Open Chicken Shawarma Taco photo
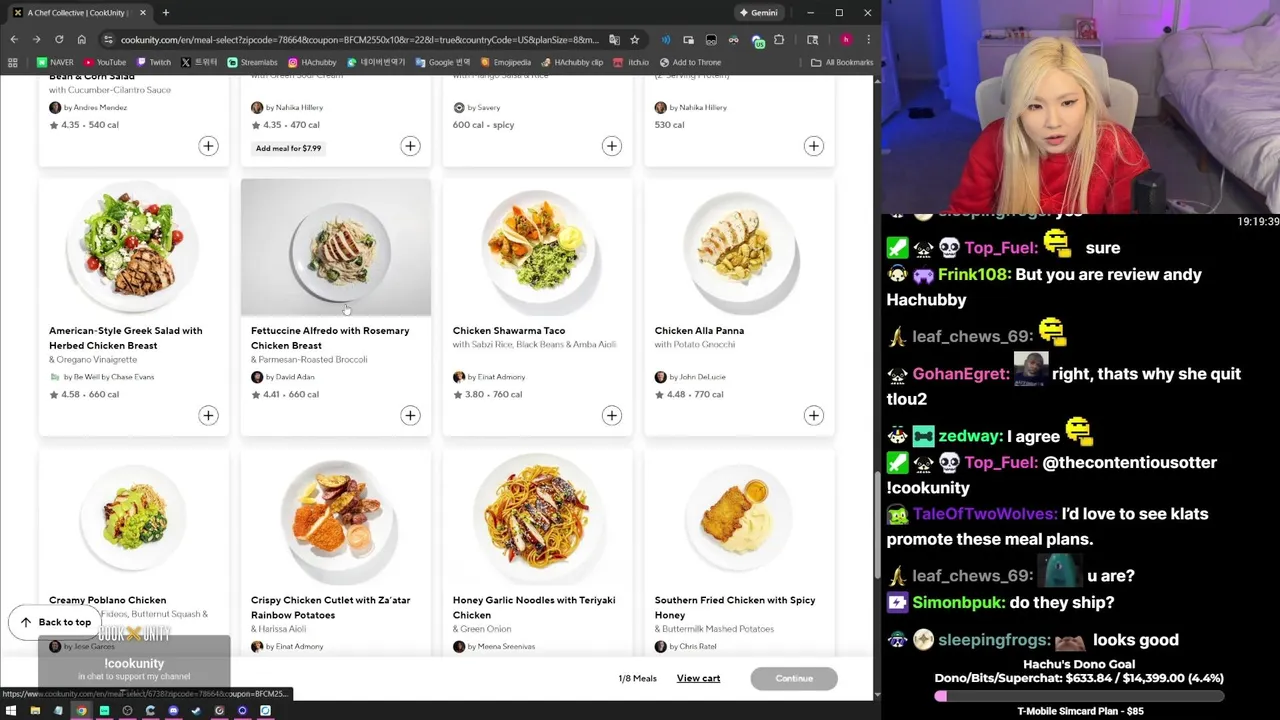1280x720 pixels. pos(538,248)
